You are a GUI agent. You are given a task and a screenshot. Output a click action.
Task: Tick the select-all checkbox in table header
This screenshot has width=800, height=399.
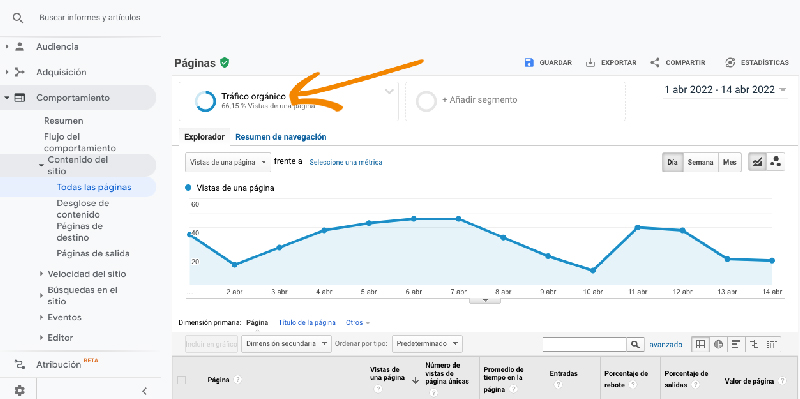(182, 380)
